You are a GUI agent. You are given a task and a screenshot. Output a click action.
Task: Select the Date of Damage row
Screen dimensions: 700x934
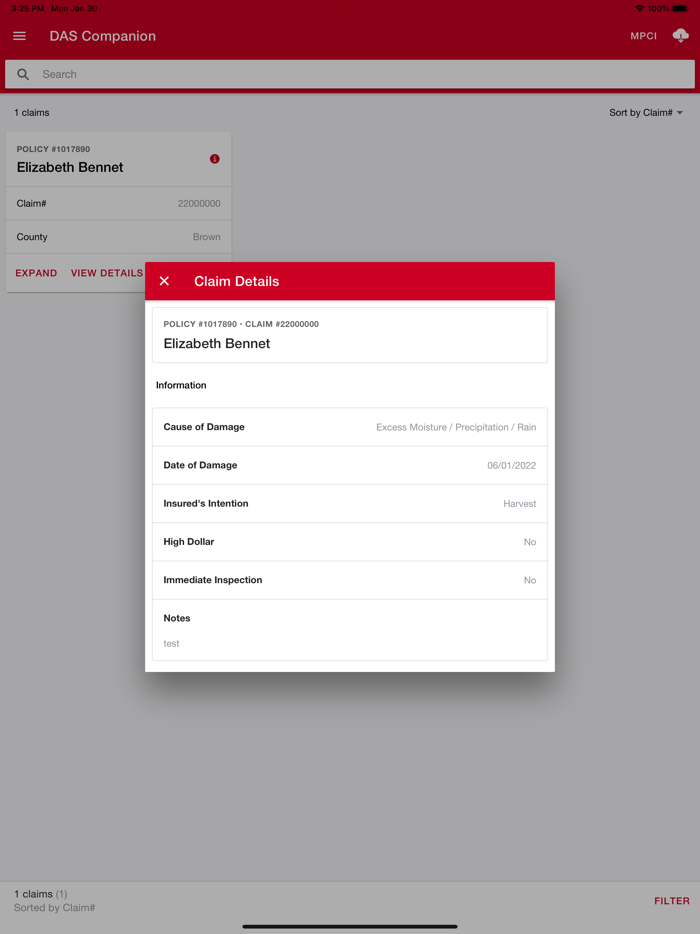tap(350, 465)
